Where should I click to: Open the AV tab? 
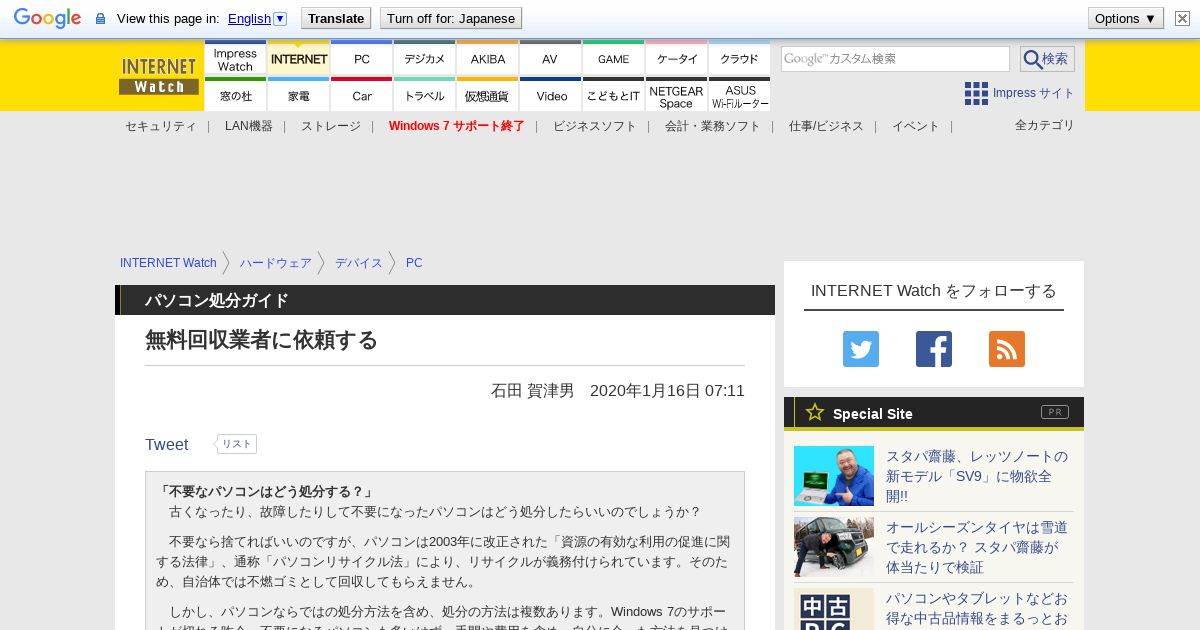click(550, 59)
